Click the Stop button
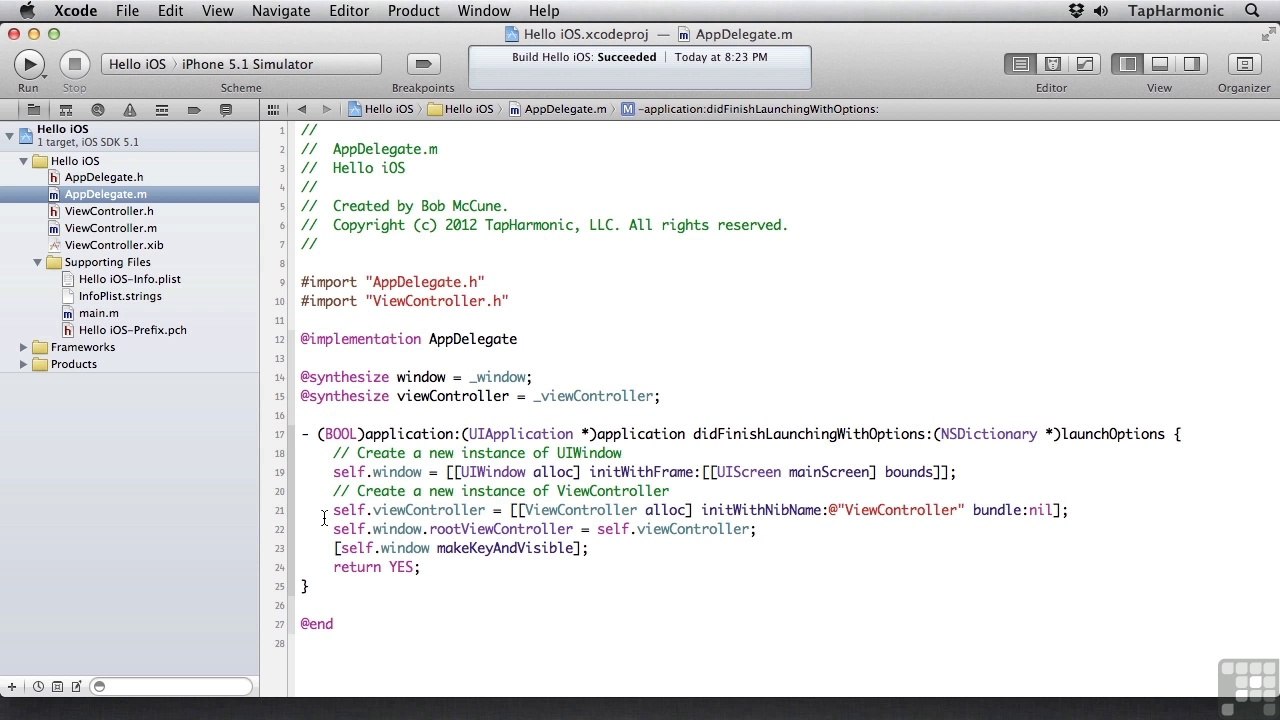The height and width of the screenshot is (720, 1280). (74, 64)
